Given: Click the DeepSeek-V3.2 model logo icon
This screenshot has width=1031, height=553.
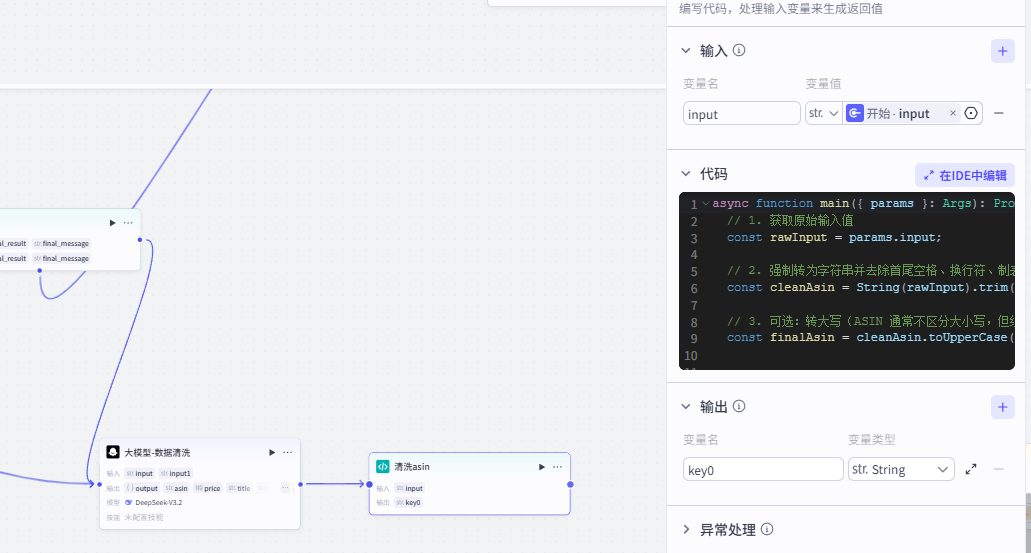Looking at the screenshot, I should (129, 502).
